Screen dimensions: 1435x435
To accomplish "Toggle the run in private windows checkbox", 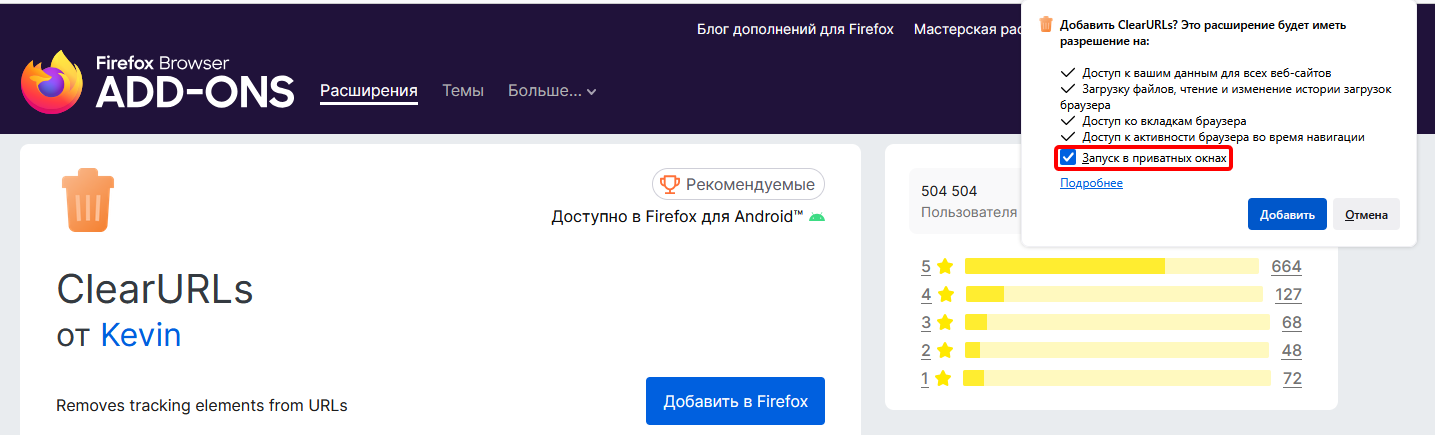I will pyautogui.click(x=1069, y=158).
